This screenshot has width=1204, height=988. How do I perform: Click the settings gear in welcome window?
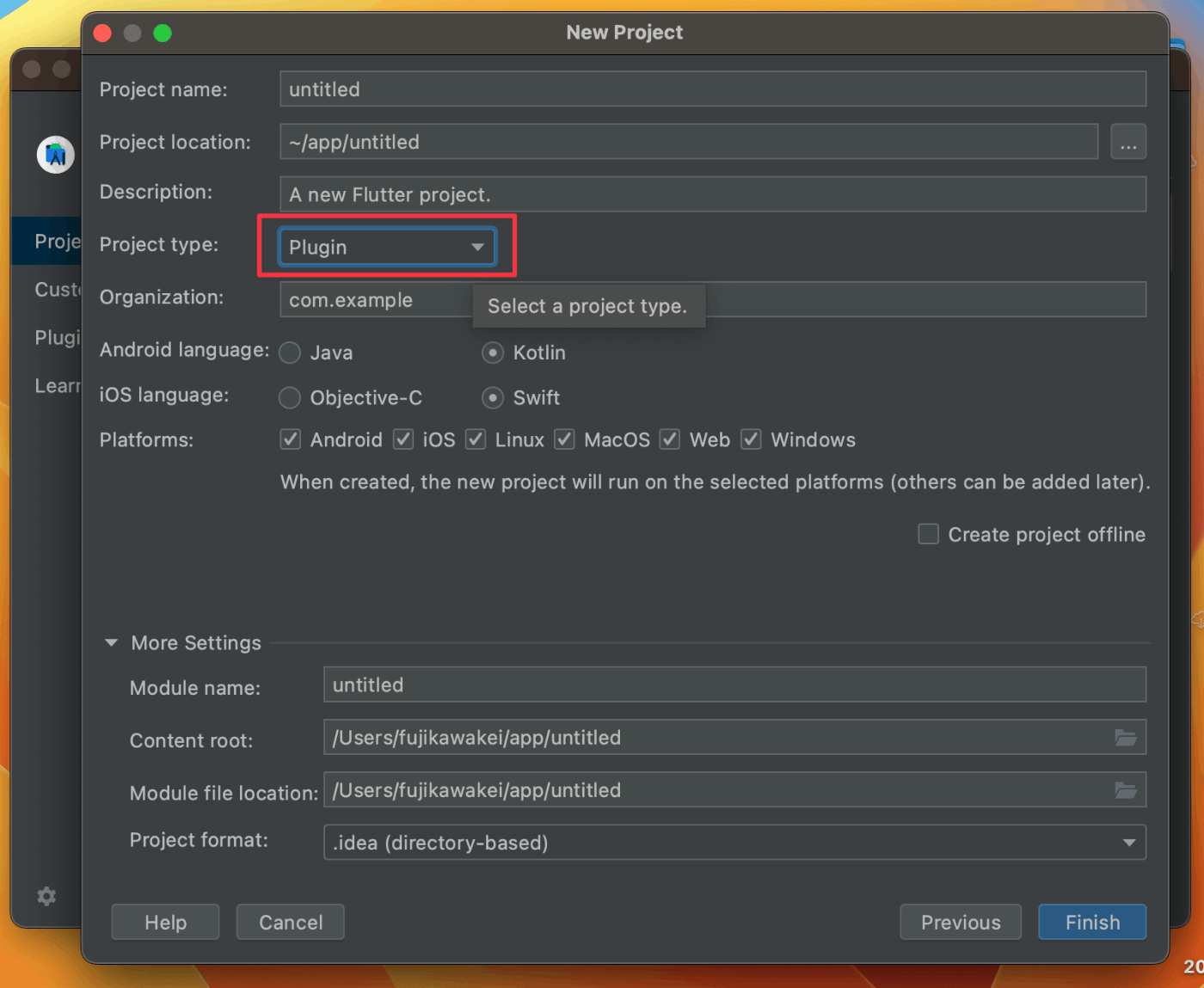46,896
